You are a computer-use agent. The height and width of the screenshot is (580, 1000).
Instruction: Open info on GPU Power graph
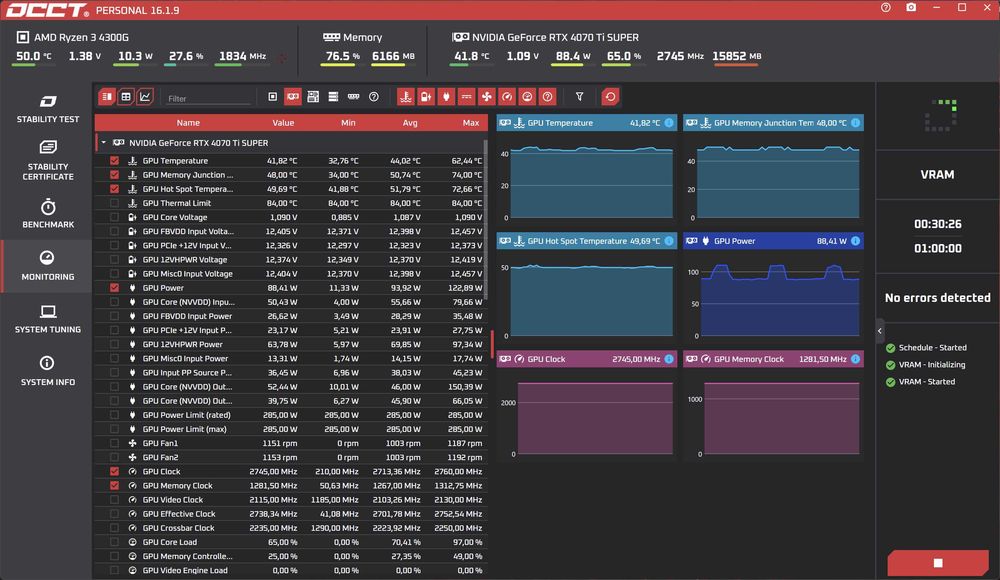coord(855,241)
